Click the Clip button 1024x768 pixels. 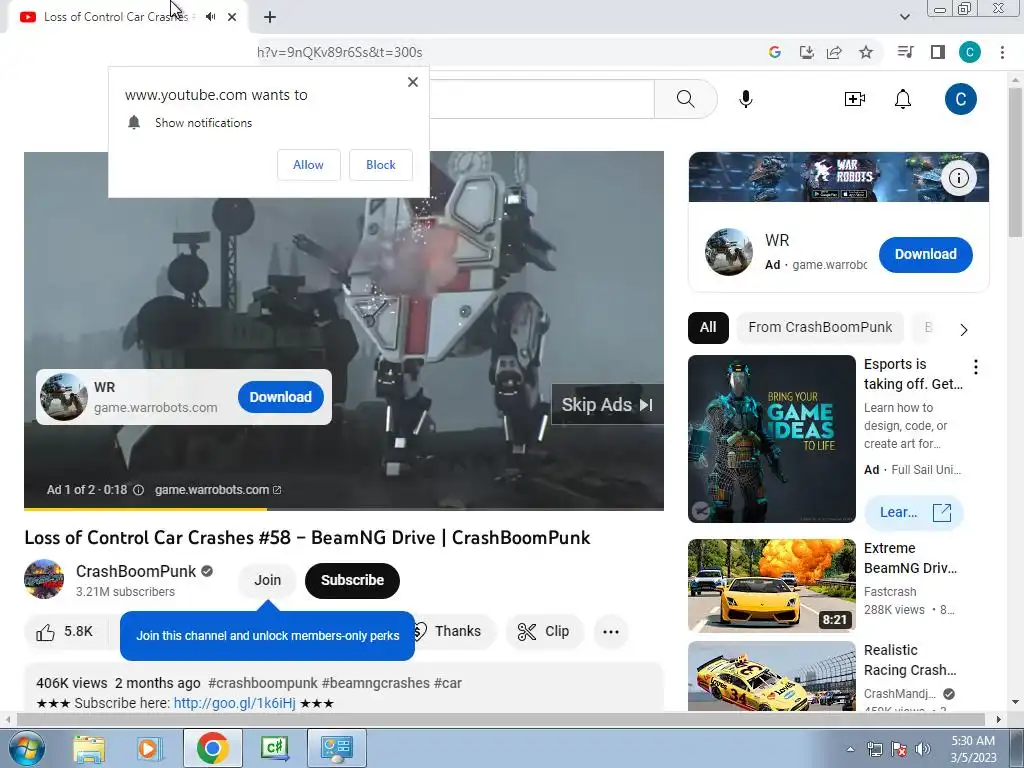point(544,632)
